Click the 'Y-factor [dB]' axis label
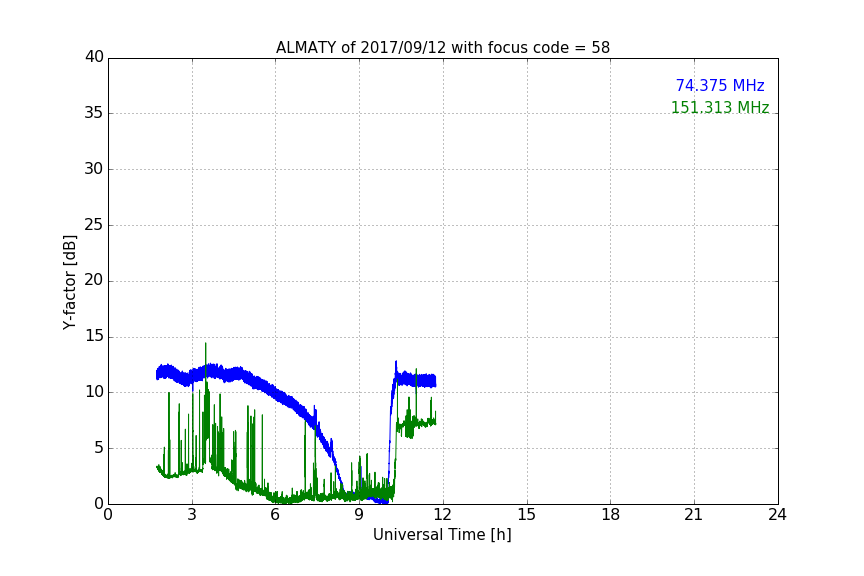The width and height of the screenshot is (864, 576). [x=69, y=282]
